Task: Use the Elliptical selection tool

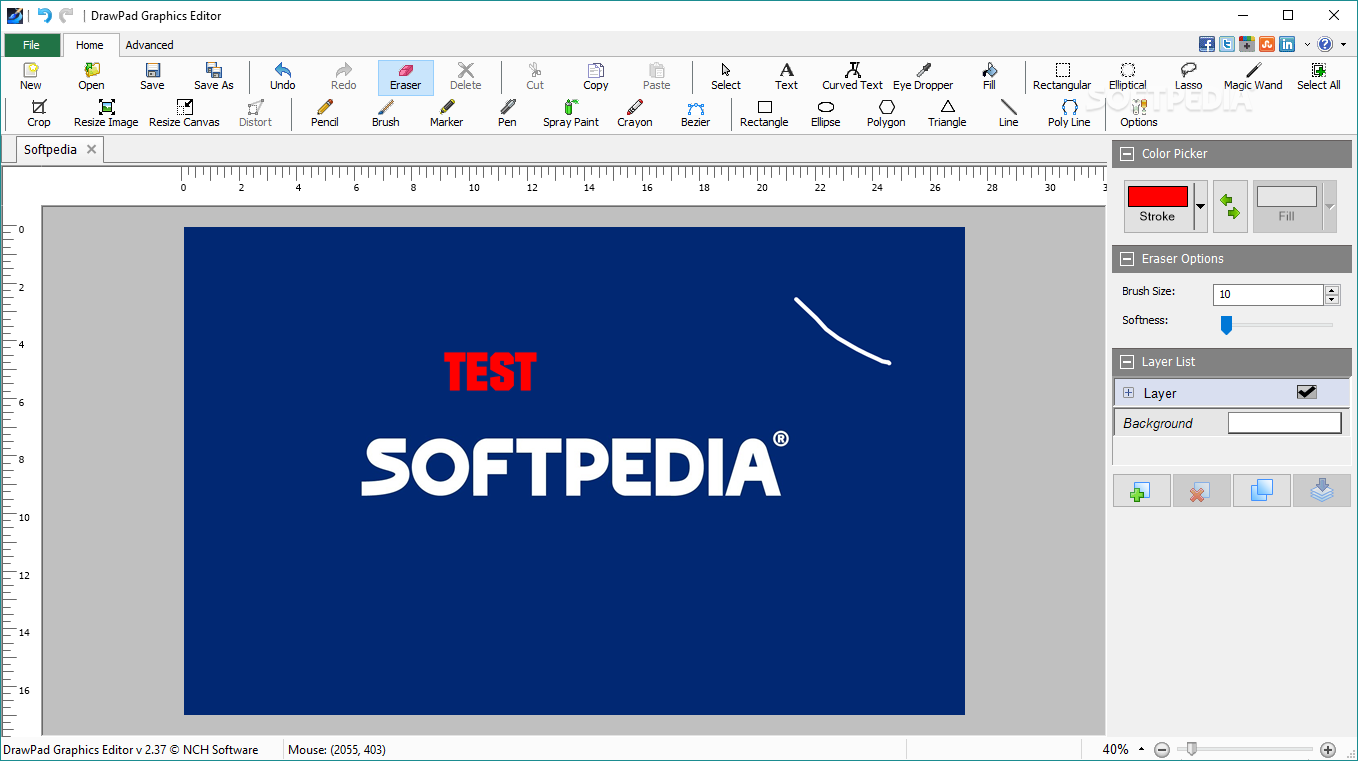Action: [x=1127, y=77]
